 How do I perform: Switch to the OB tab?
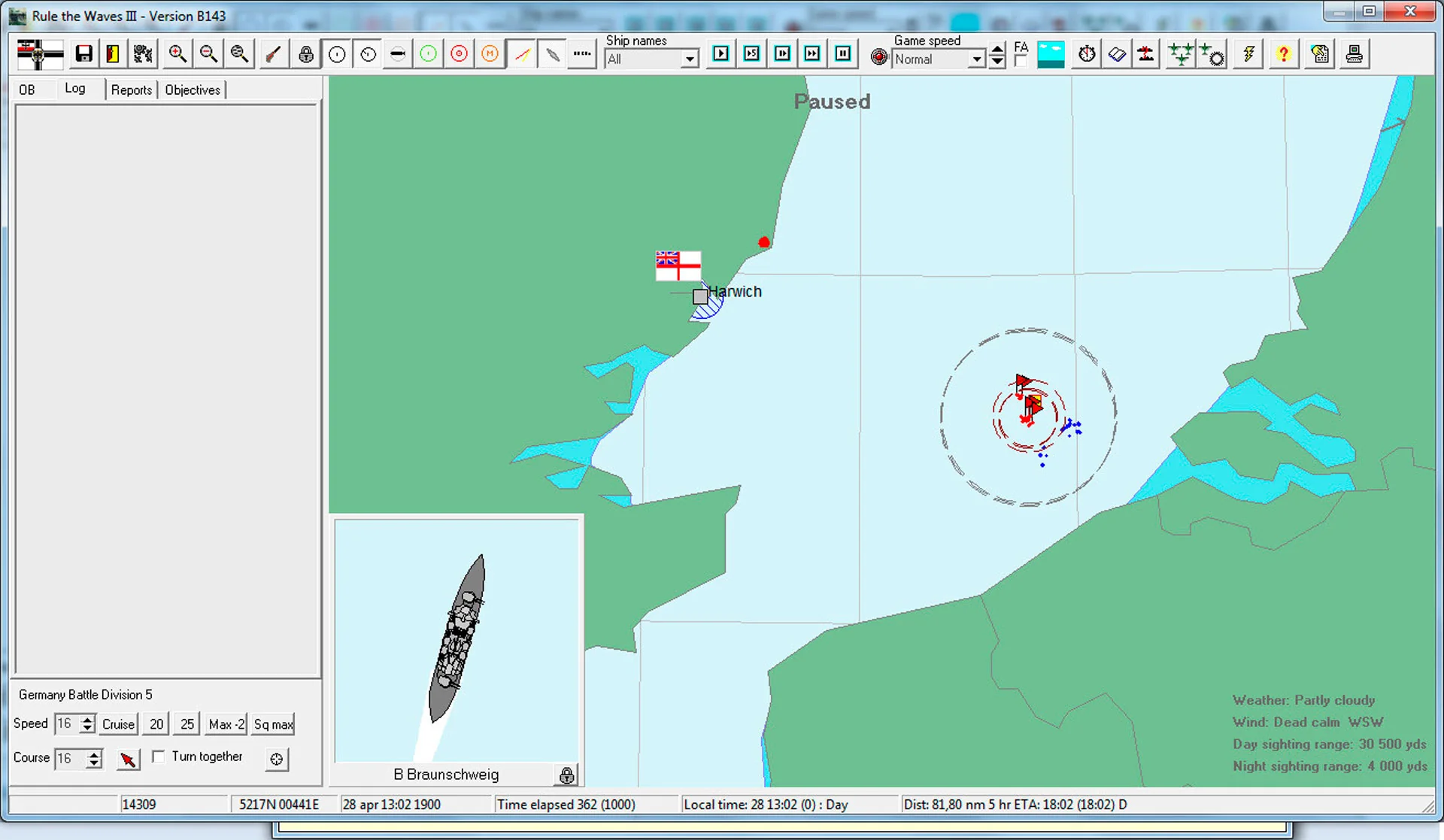click(x=27, y=90)
